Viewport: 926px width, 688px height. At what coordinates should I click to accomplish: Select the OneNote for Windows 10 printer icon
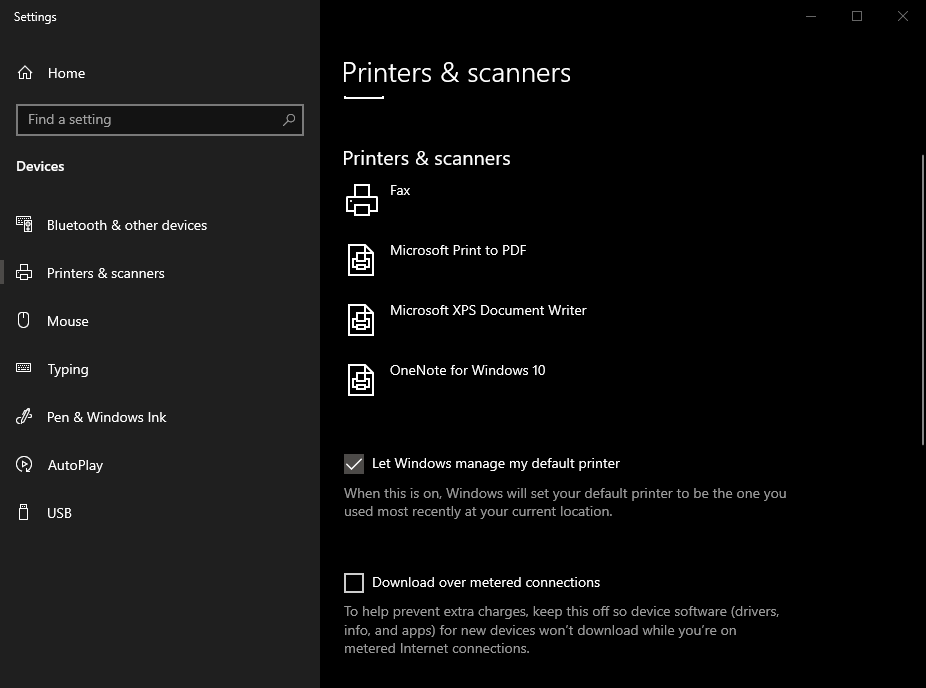pyautogui.click(x=361, y=380)
